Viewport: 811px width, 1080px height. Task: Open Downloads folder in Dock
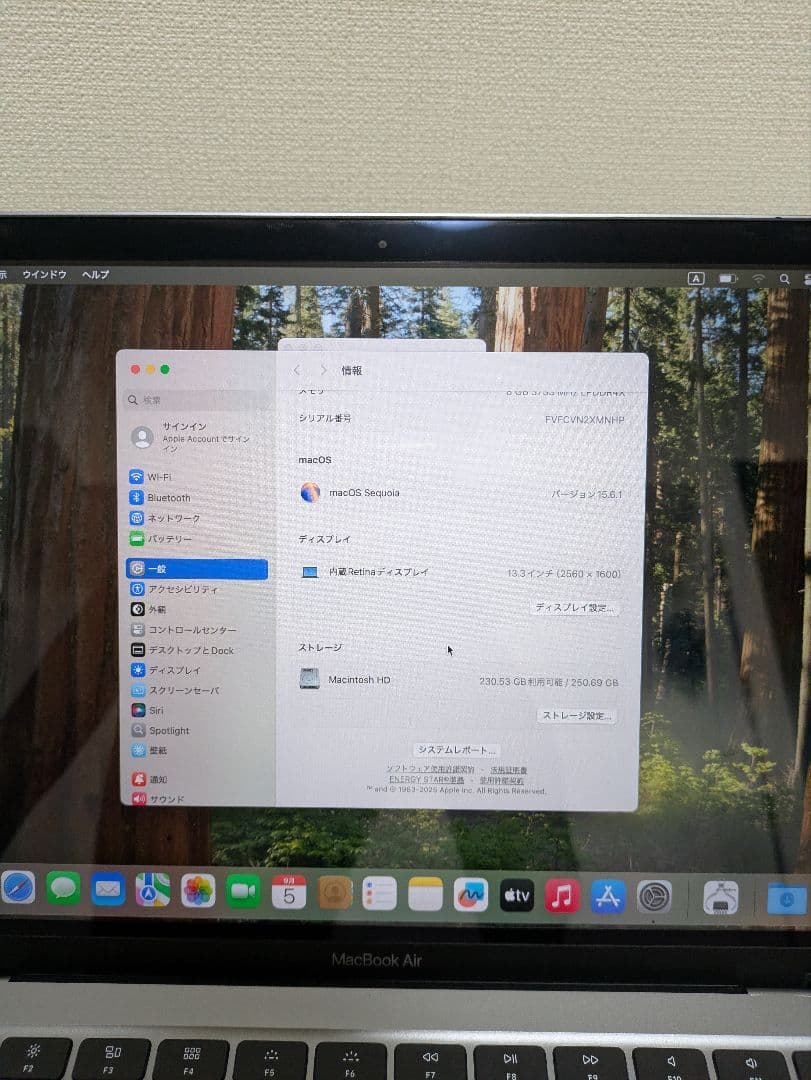tap(786, 899)
